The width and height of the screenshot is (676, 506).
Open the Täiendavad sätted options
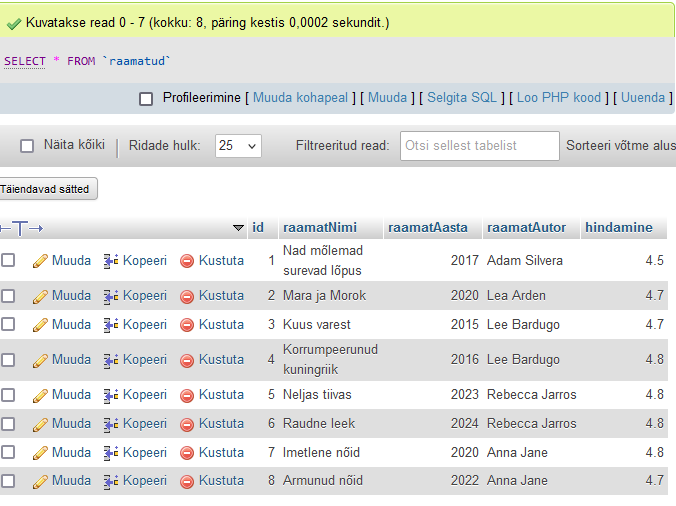click(47, 188)
